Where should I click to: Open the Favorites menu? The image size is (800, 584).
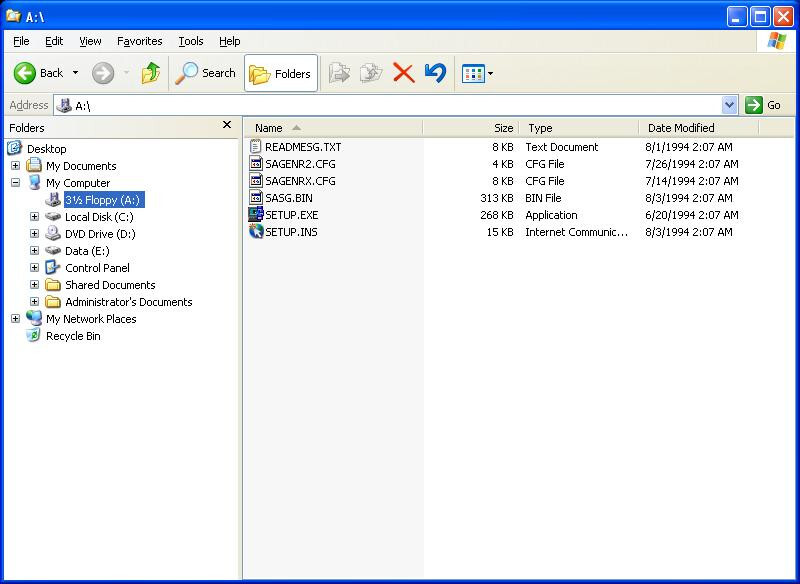coord(139,41)
